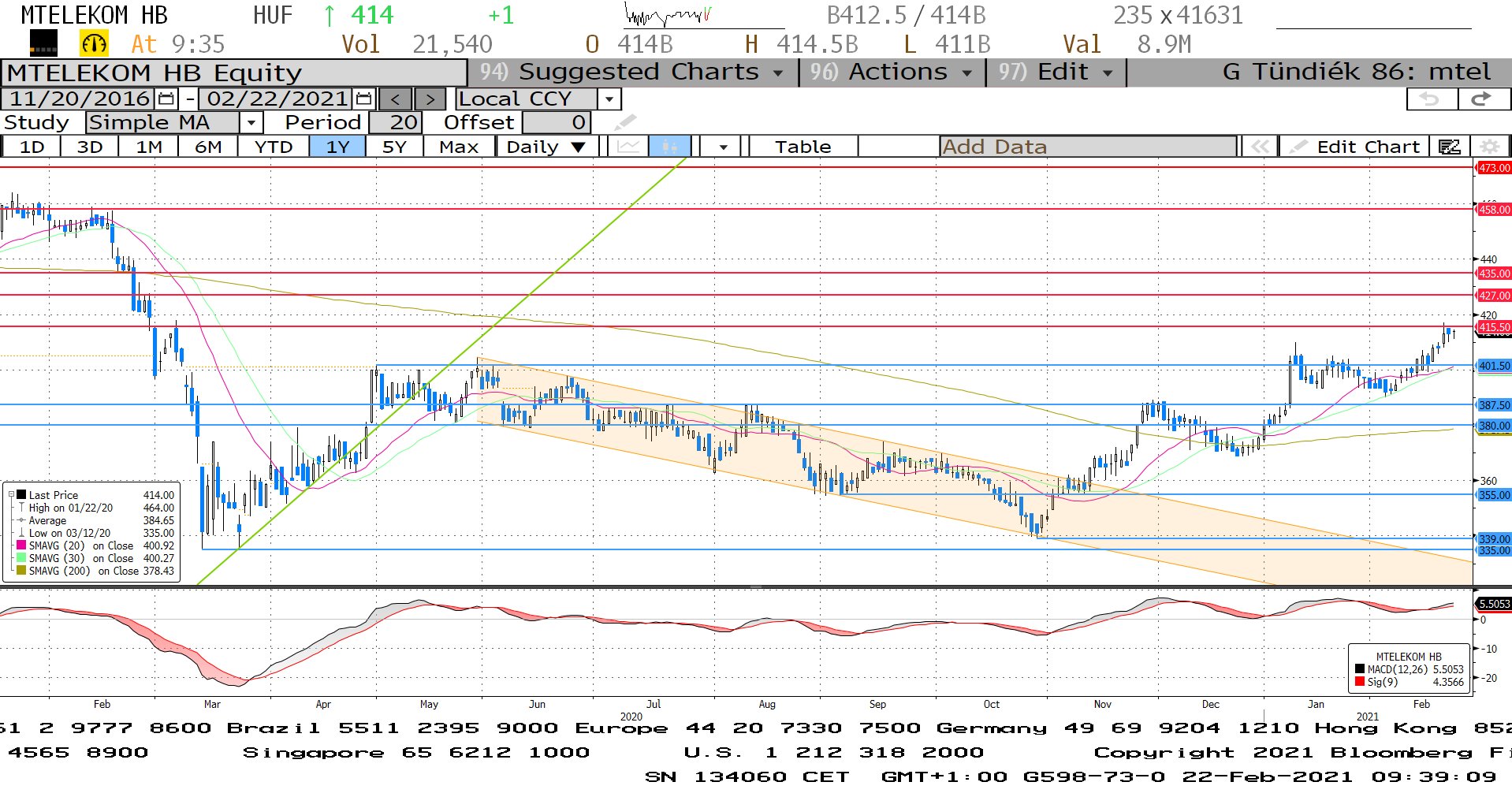Click the 458.00 red price level marker
The image size is (1512, 808).
tap(1493, 210)
